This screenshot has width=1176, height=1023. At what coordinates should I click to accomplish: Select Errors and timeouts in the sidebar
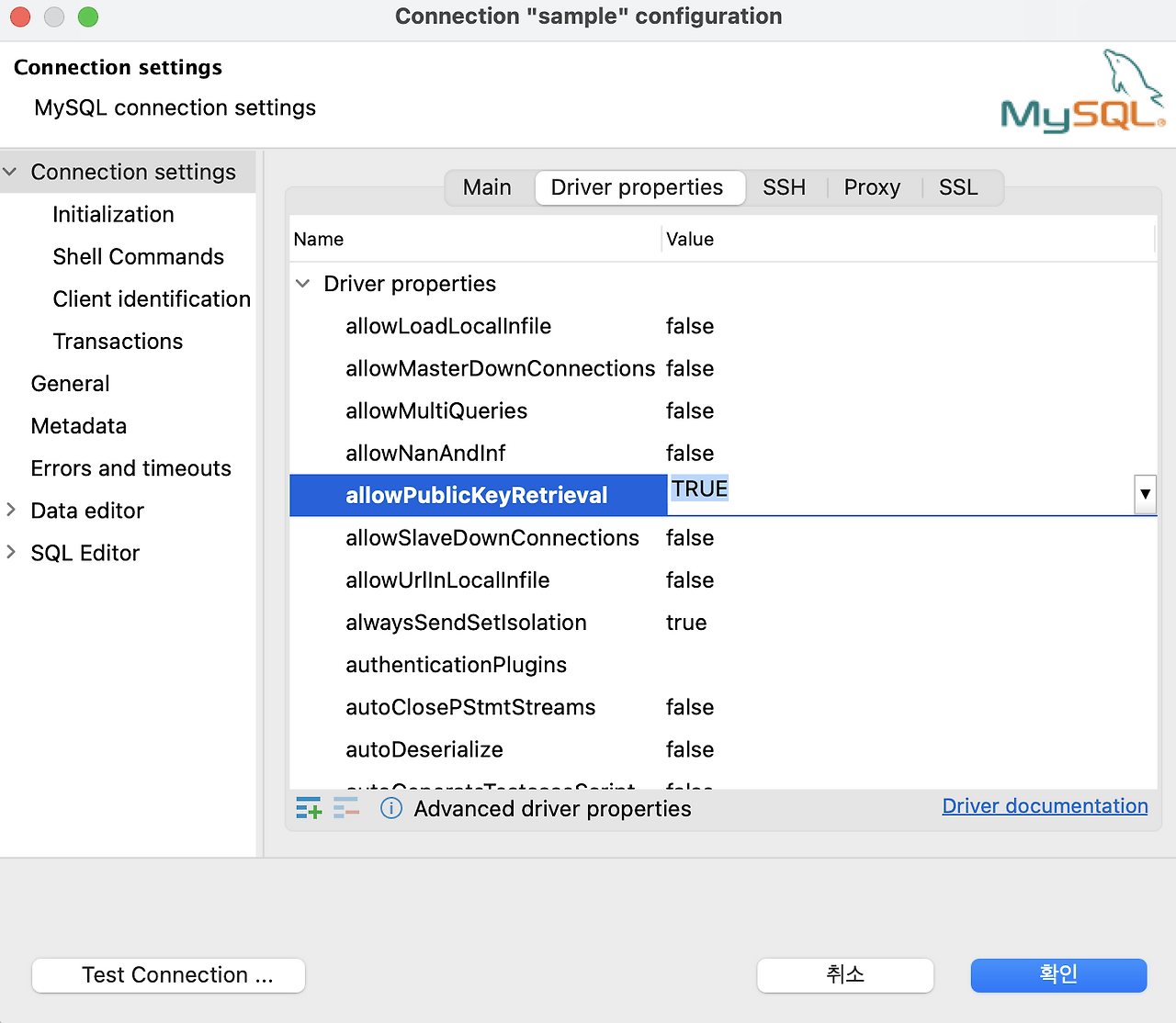coord(130,468)
